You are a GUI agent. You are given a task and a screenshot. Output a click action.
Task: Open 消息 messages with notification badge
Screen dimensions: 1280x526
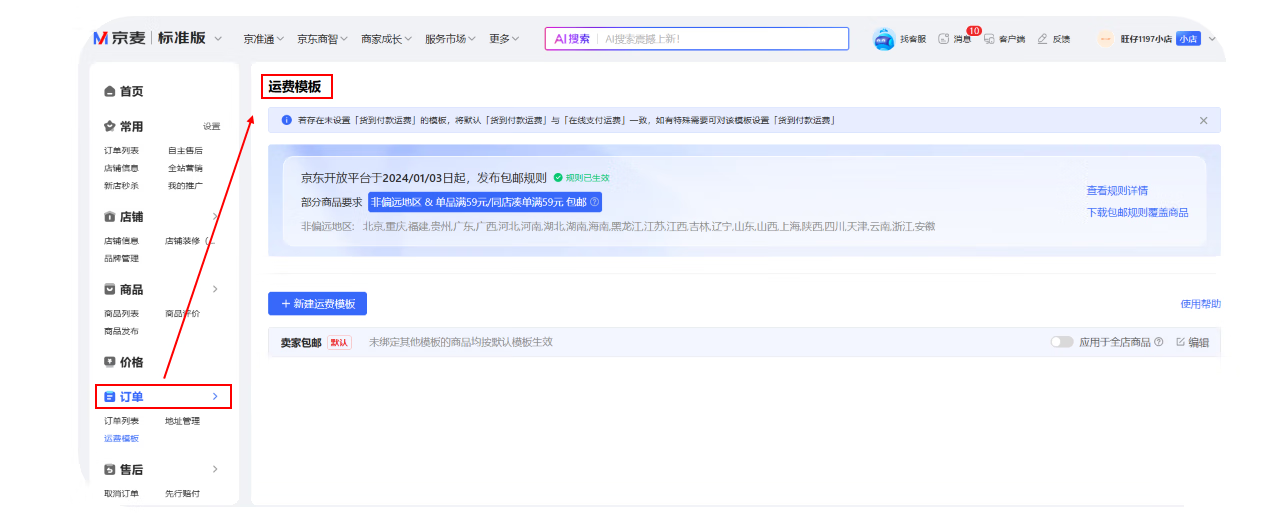tap(943, 39)
